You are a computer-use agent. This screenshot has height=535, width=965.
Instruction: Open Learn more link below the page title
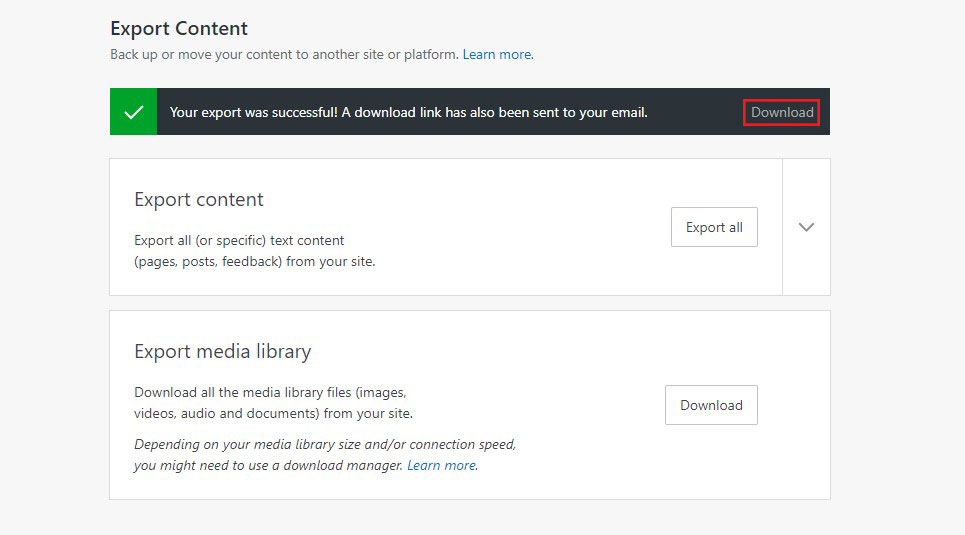tap(497, 54)
